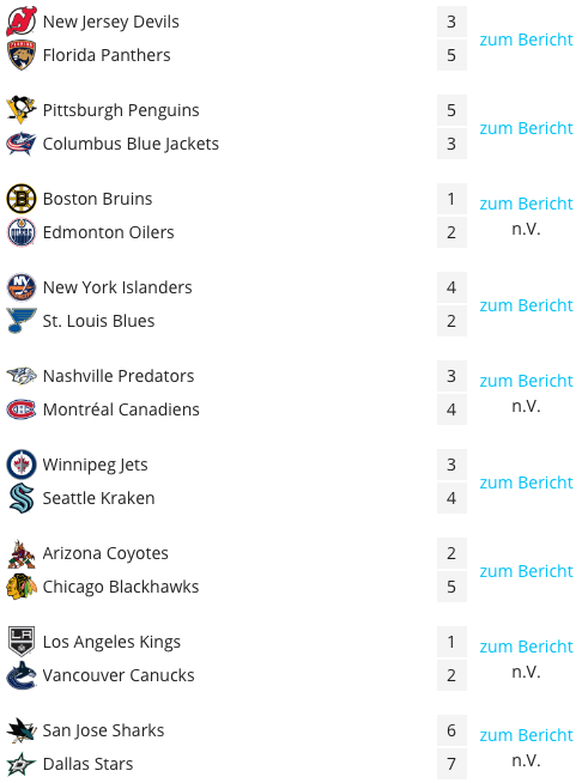This screenshot has height=783, width=582.
Task: Open zum Bericht for Penguins vs Blue Jackets
Action: coord(526,128)
